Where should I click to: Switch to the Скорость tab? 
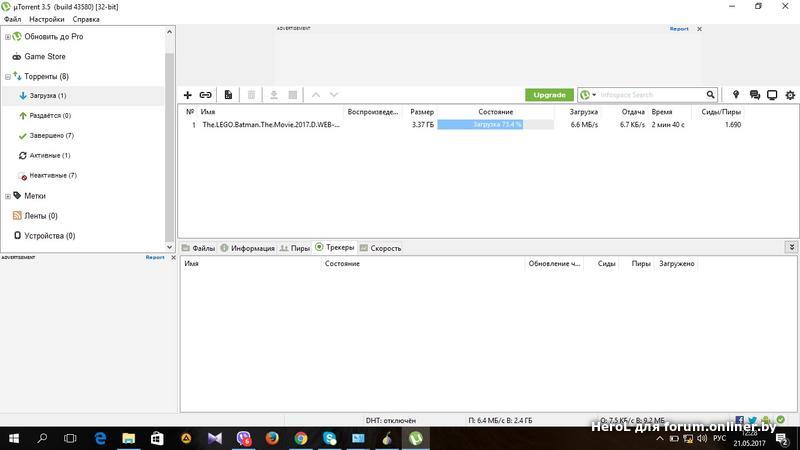(380, 248)
